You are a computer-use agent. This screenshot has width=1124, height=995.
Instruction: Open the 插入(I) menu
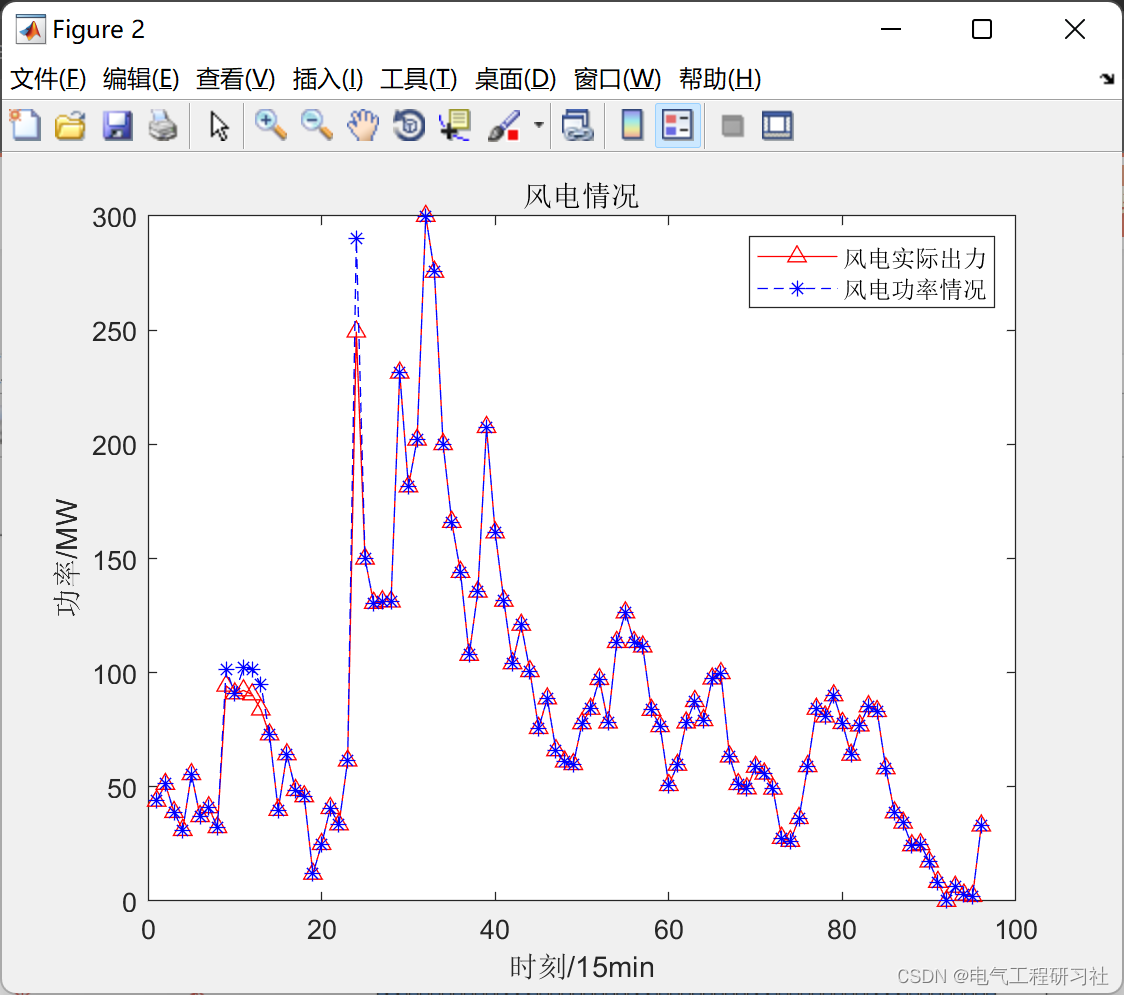click(x=328, y=78)
